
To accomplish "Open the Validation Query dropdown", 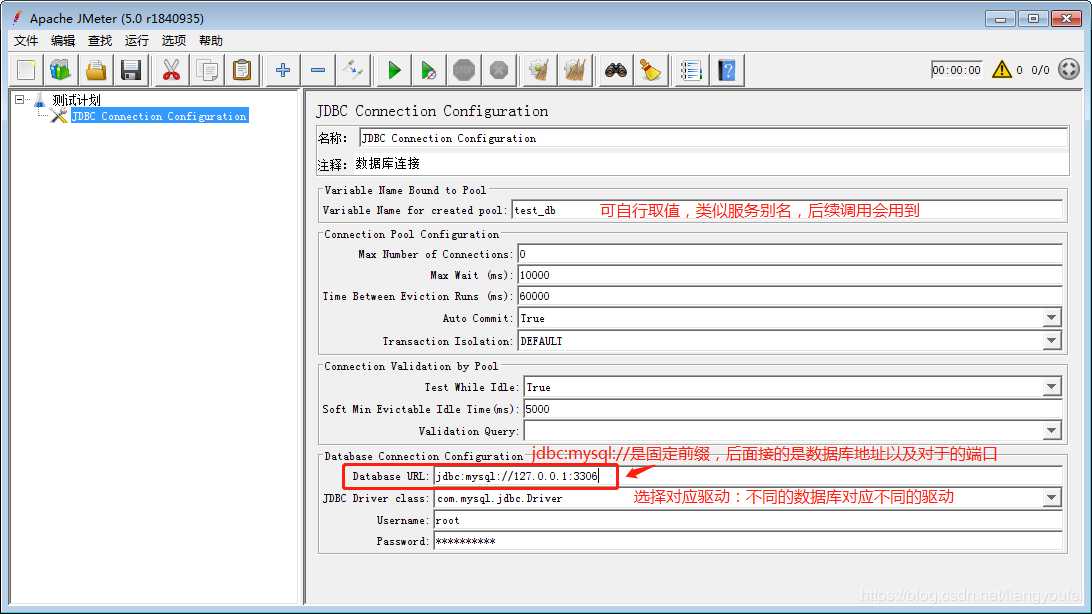I will click(1051, 431).
